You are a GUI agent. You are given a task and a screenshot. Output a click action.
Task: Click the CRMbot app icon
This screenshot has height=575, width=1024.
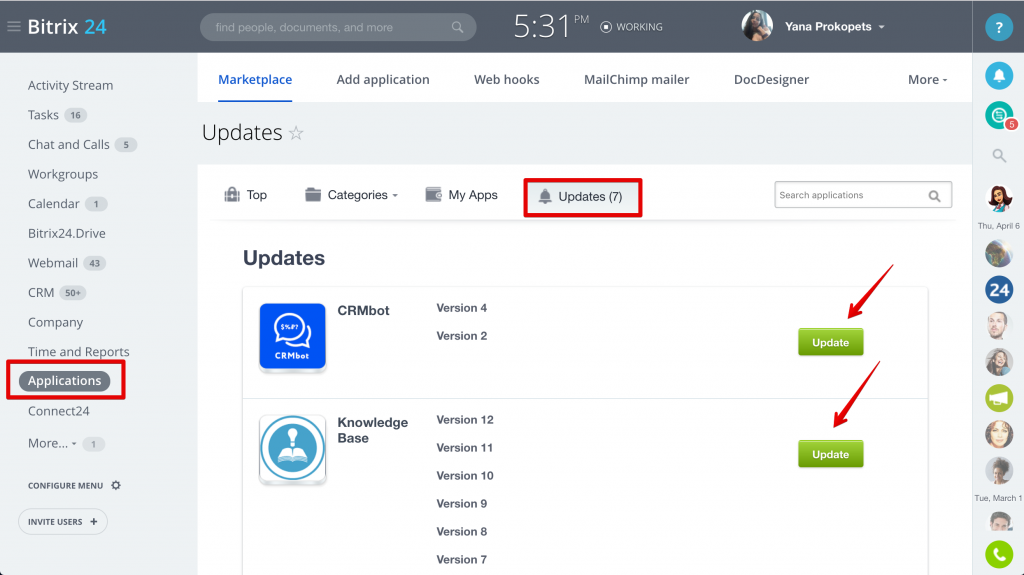[293, 337]
